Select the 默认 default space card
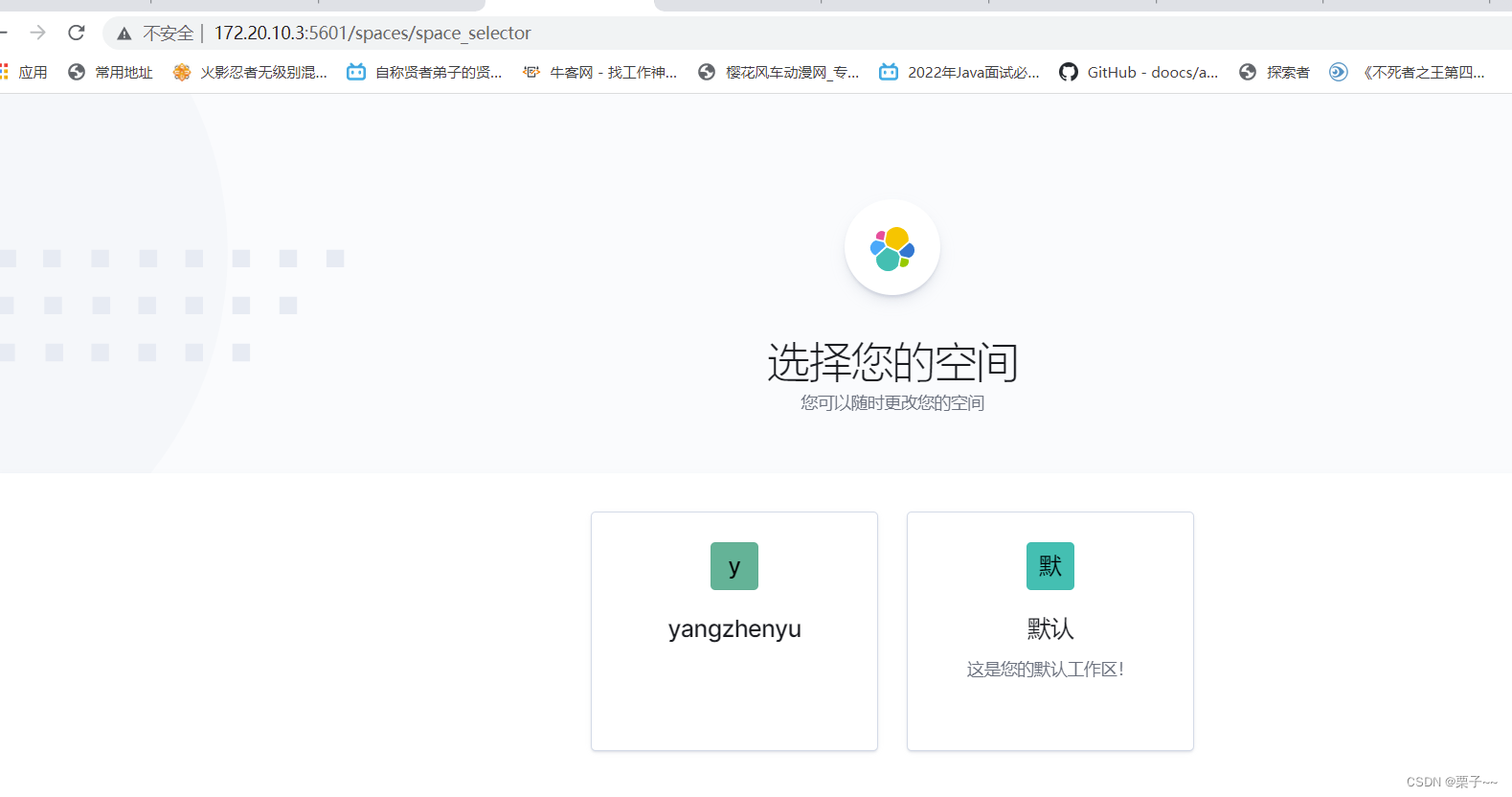1512x797 pixels. (x=1050, y=631)
